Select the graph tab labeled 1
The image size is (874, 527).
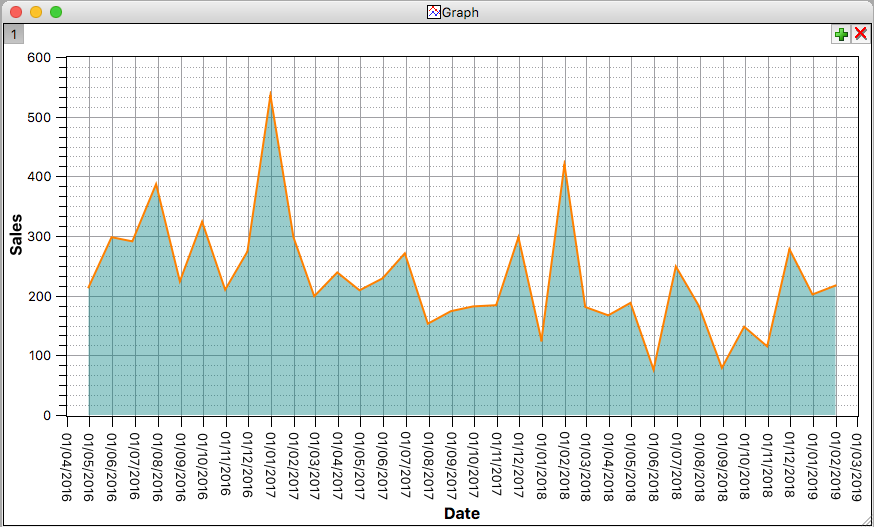tap(12, 34)
